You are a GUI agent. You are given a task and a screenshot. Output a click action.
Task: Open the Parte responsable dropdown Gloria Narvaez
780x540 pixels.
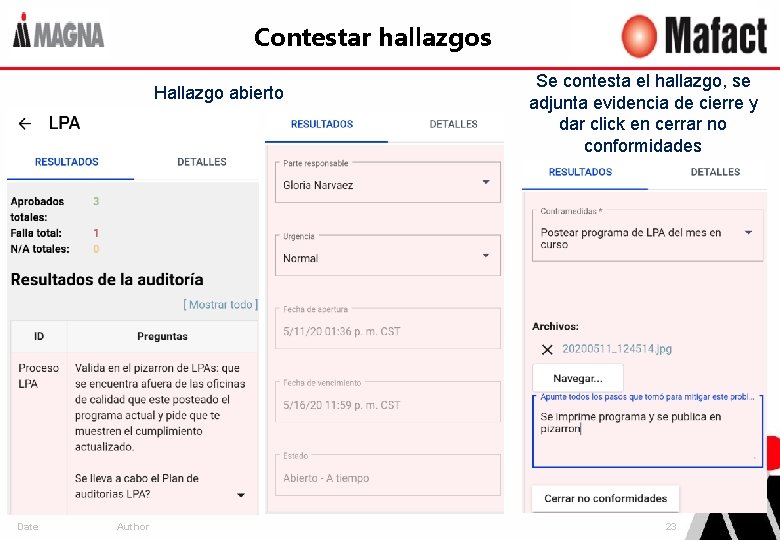388,182
